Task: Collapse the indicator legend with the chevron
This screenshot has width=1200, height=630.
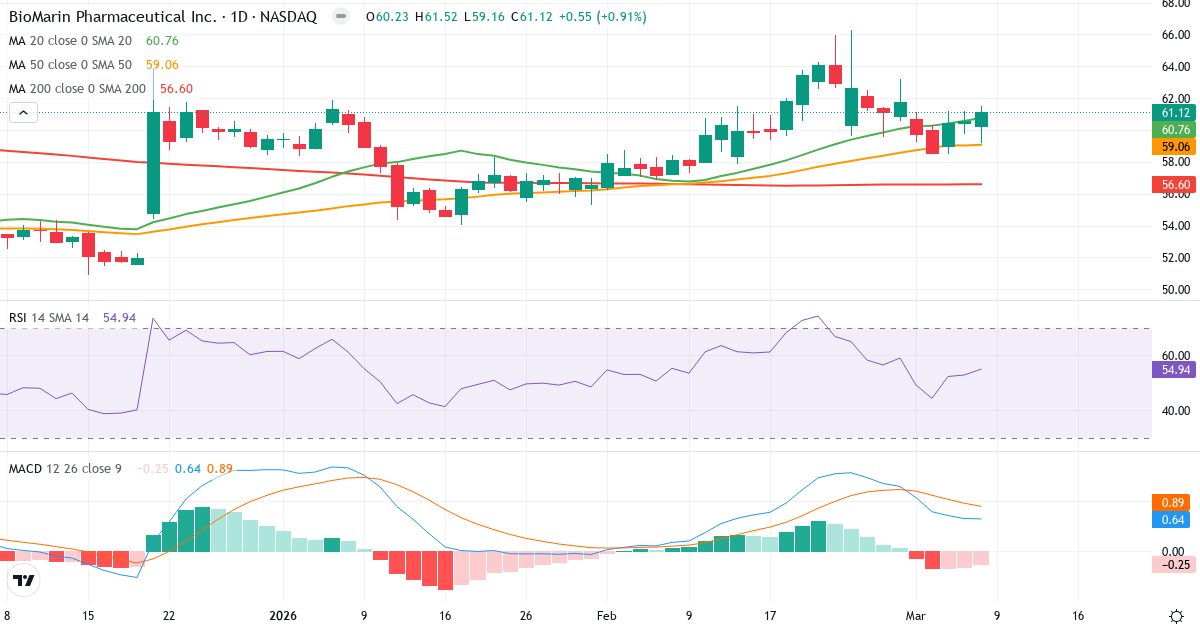Action: 22,112
